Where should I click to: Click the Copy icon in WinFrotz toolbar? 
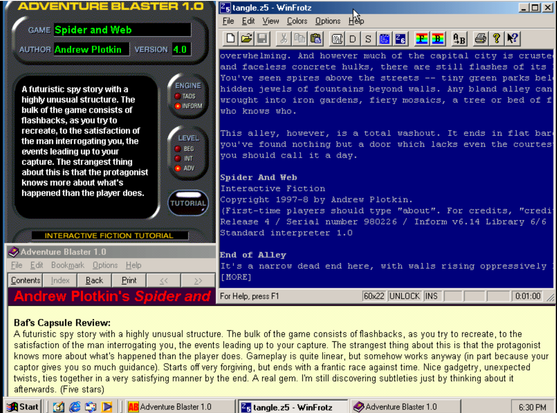(299, 38)
